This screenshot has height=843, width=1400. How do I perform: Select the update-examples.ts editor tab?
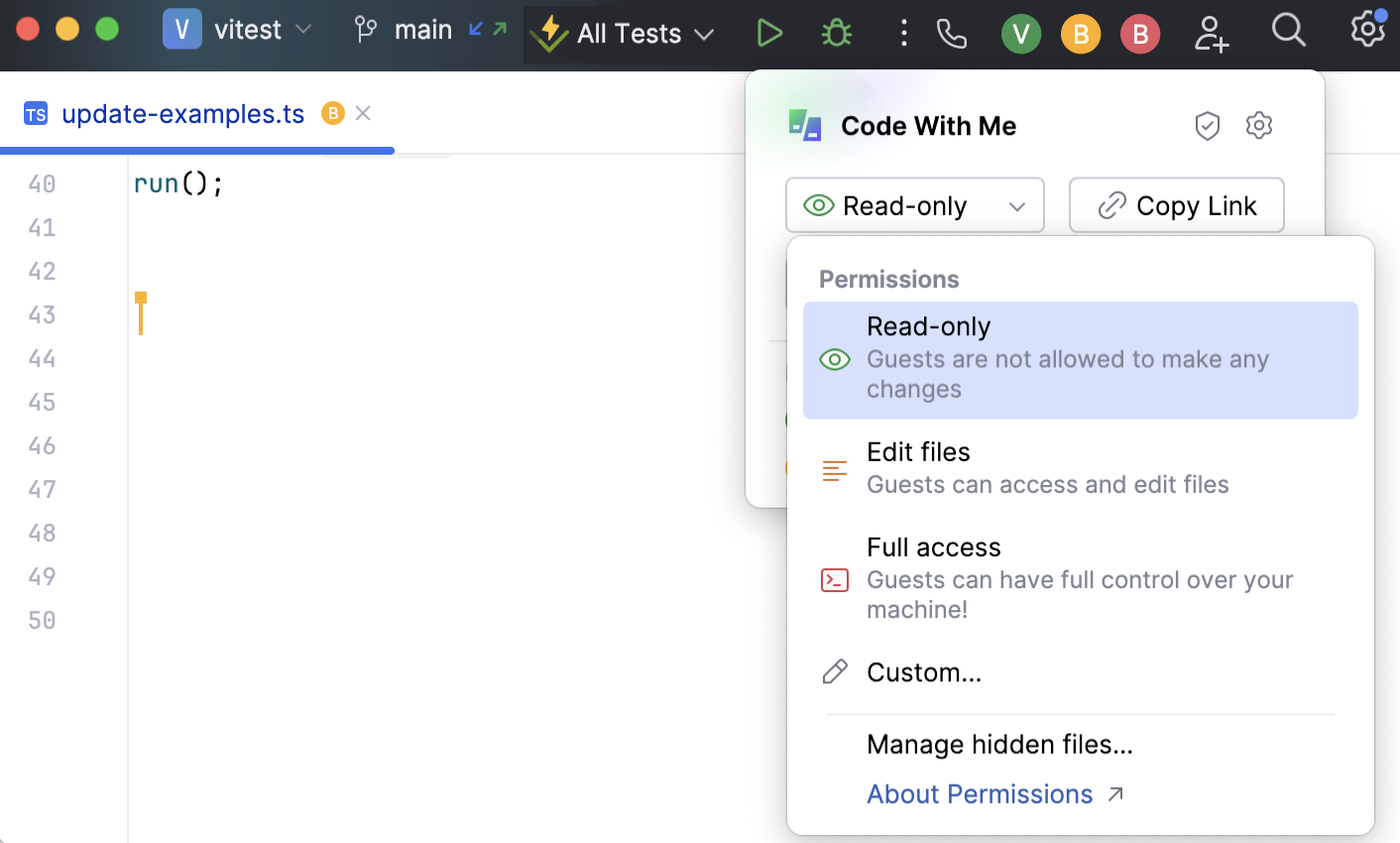(182, 113)
